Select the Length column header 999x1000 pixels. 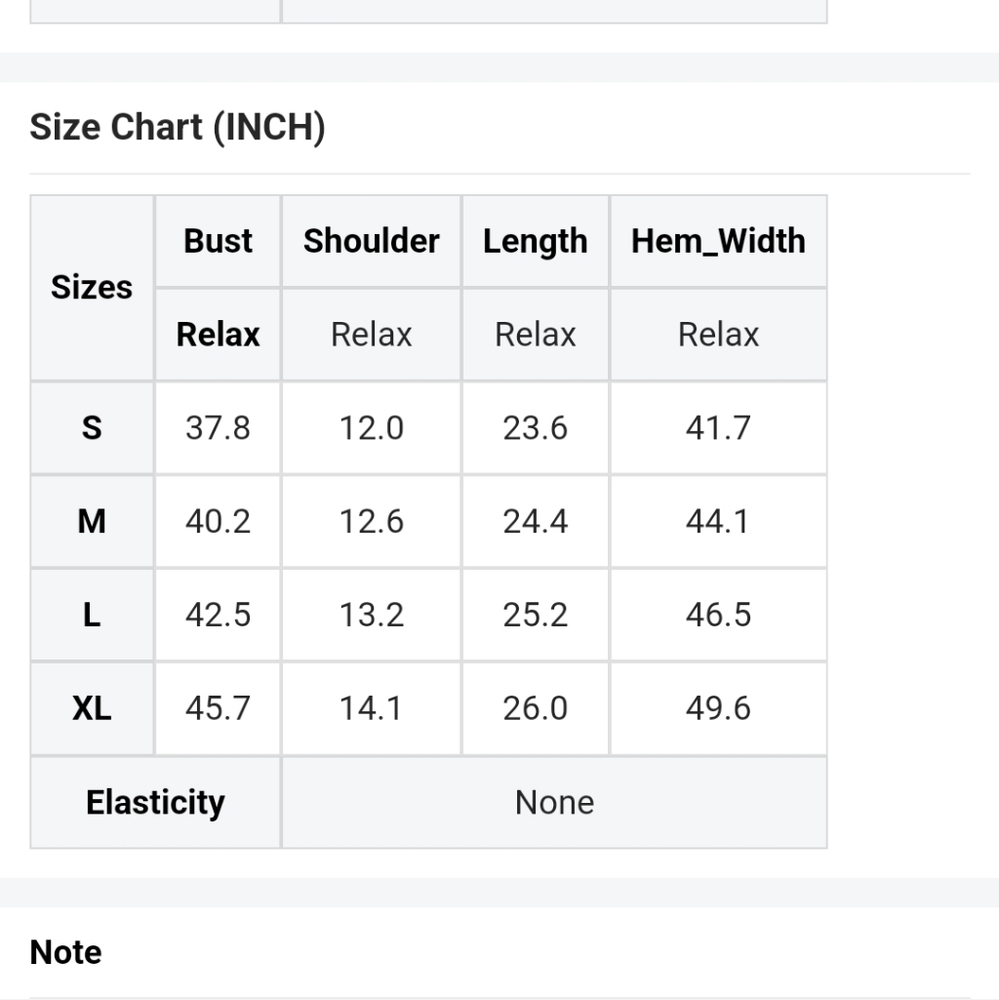(535, 241)
